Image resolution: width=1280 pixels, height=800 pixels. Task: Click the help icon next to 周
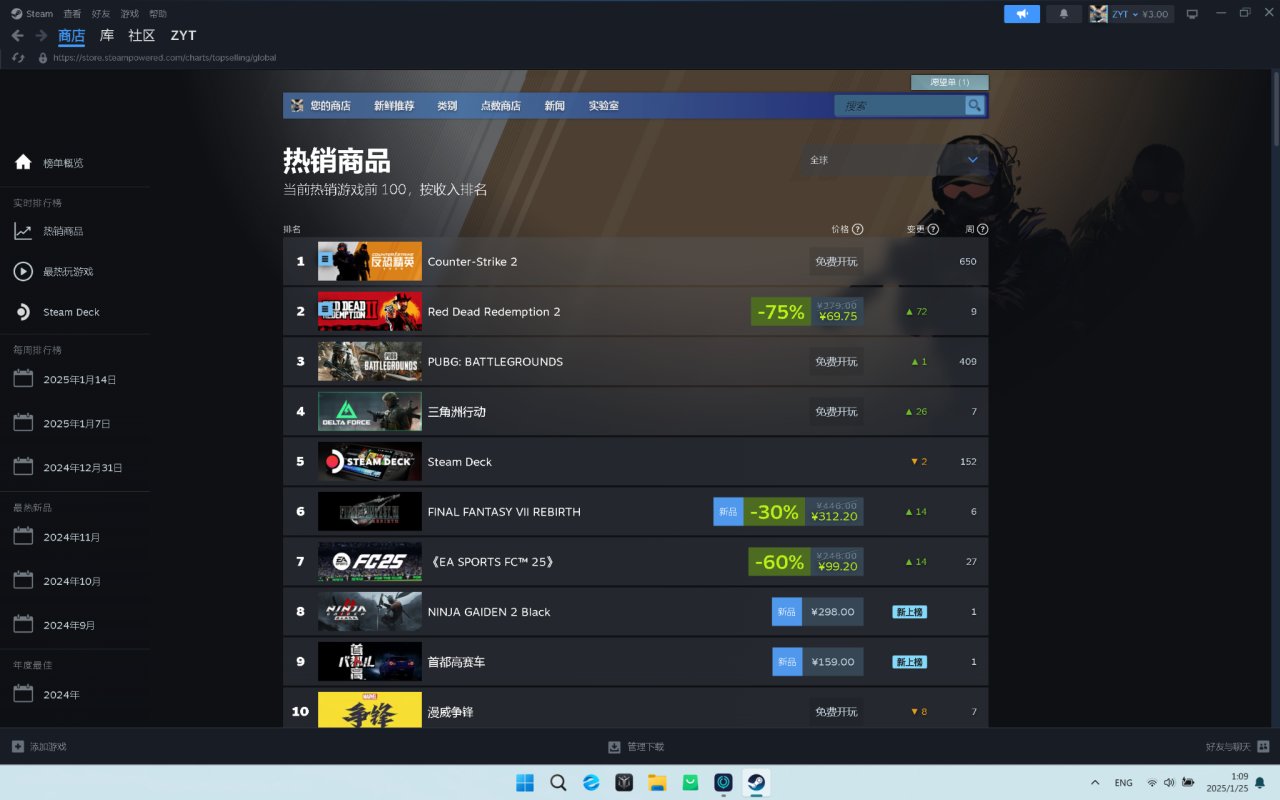(x=982, y=229)
